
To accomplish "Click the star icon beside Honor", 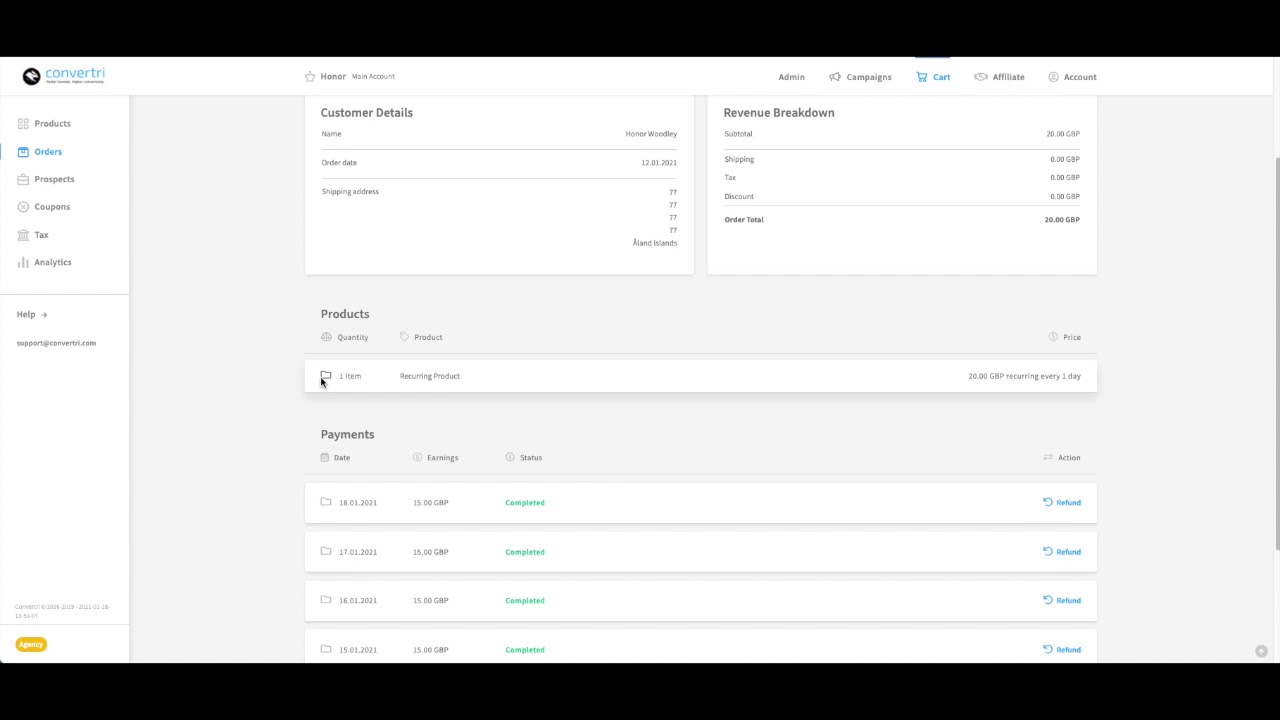I will [x=310, y=76].
